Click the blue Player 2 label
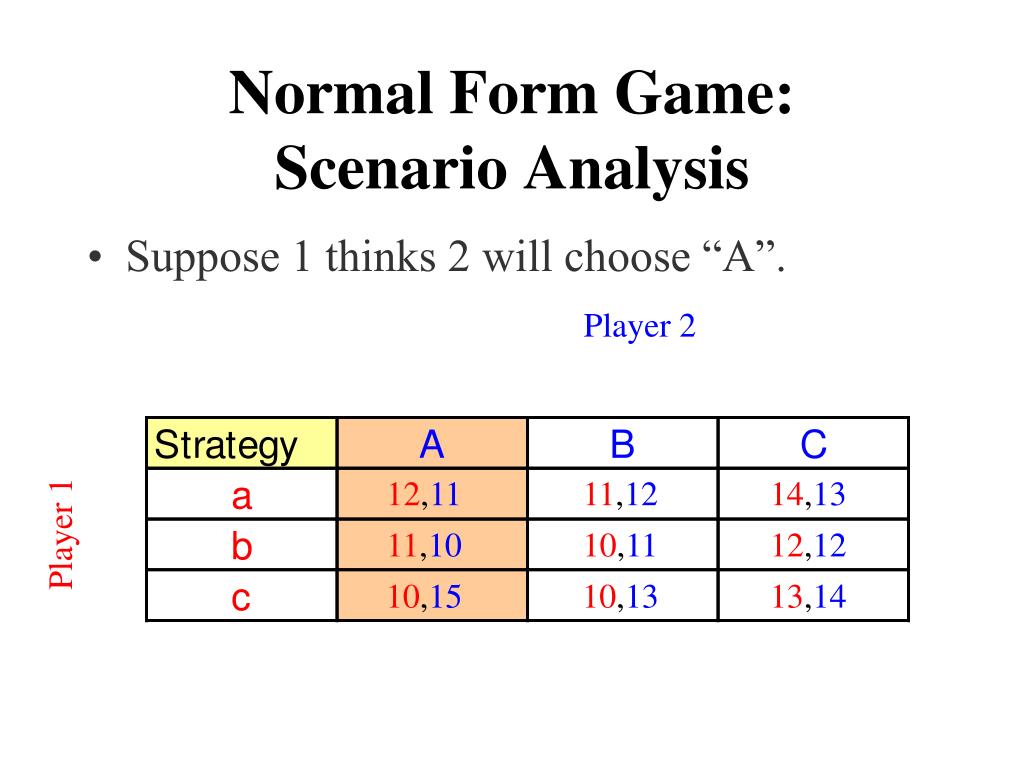 639,326
